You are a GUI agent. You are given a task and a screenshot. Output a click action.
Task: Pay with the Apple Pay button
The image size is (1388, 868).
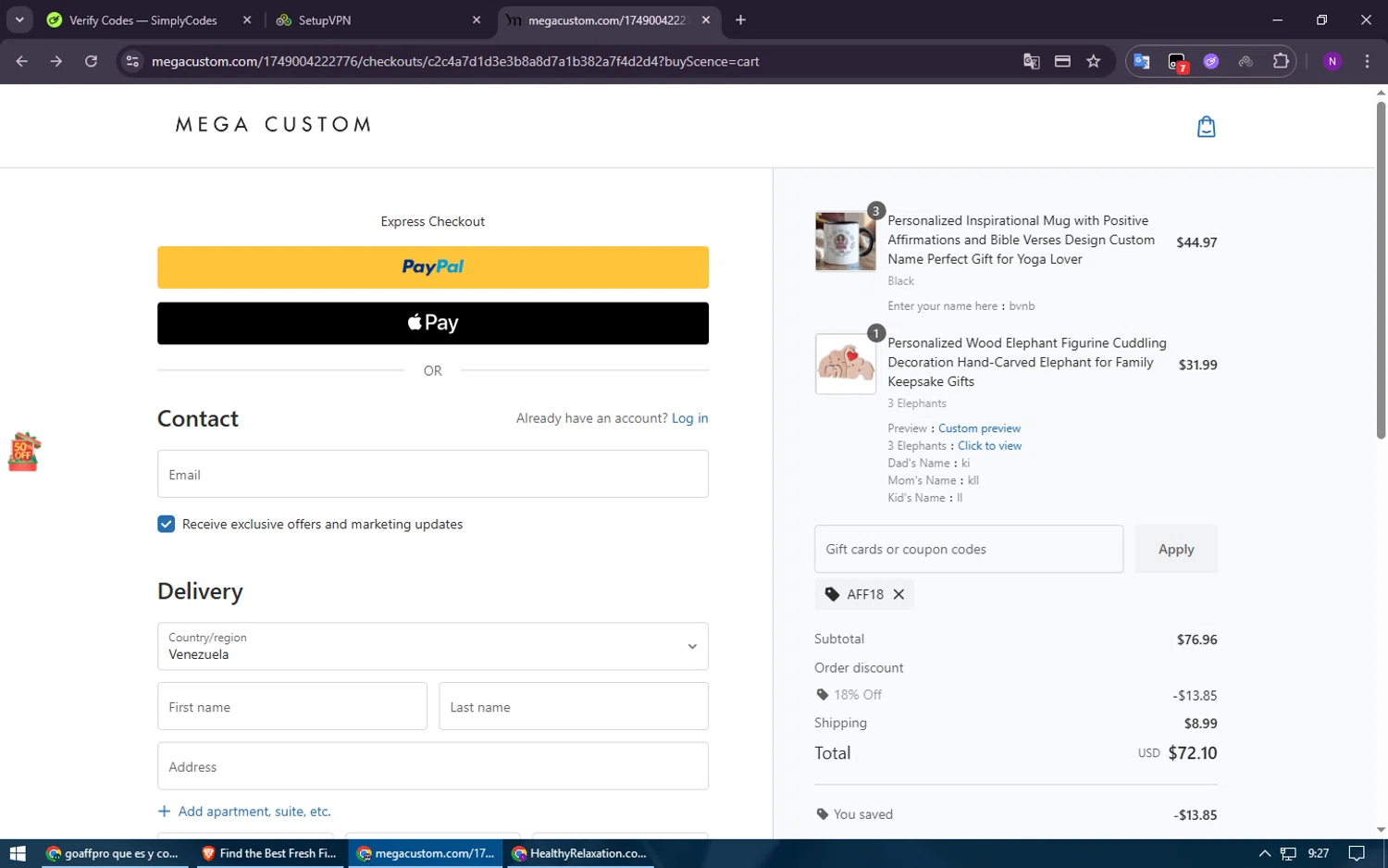pos(433,323)
